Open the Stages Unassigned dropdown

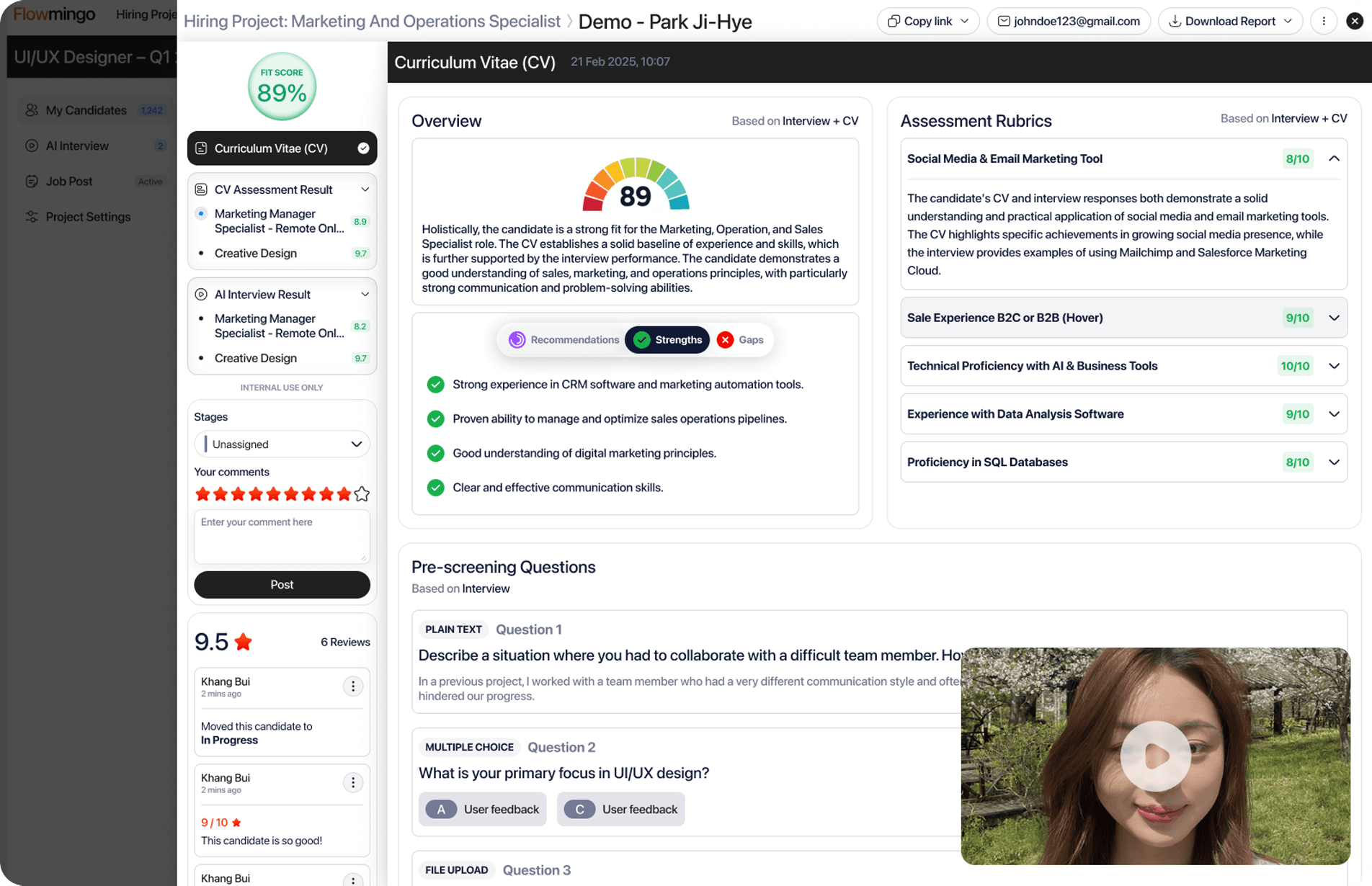click(x=282, y=444)
